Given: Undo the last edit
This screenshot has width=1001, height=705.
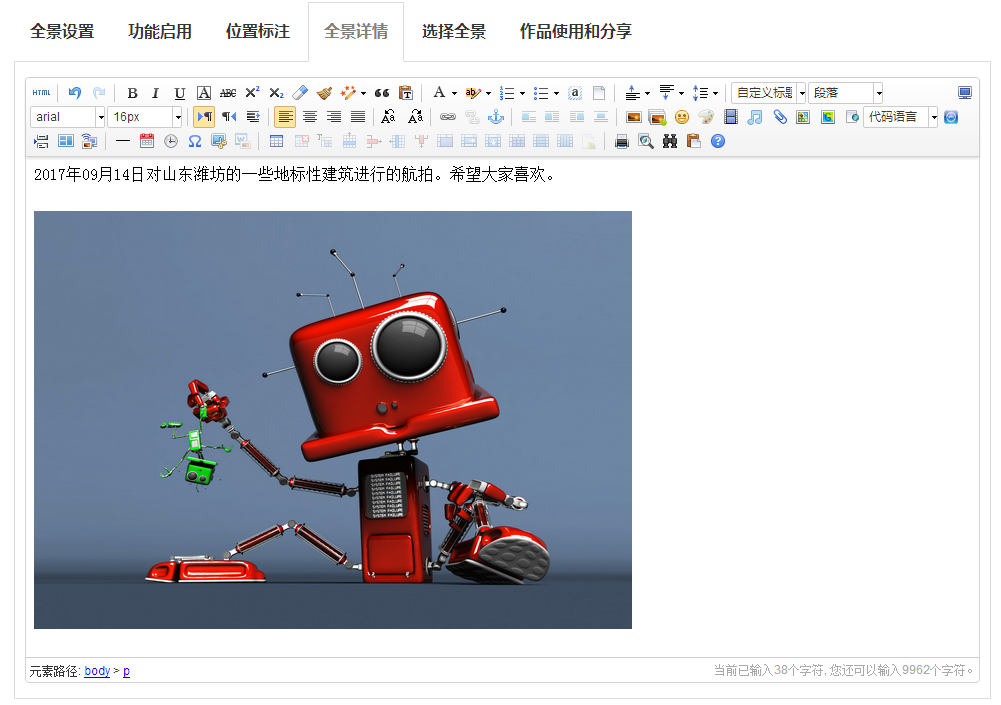Looking at the screenshot, I should point(75,93).
